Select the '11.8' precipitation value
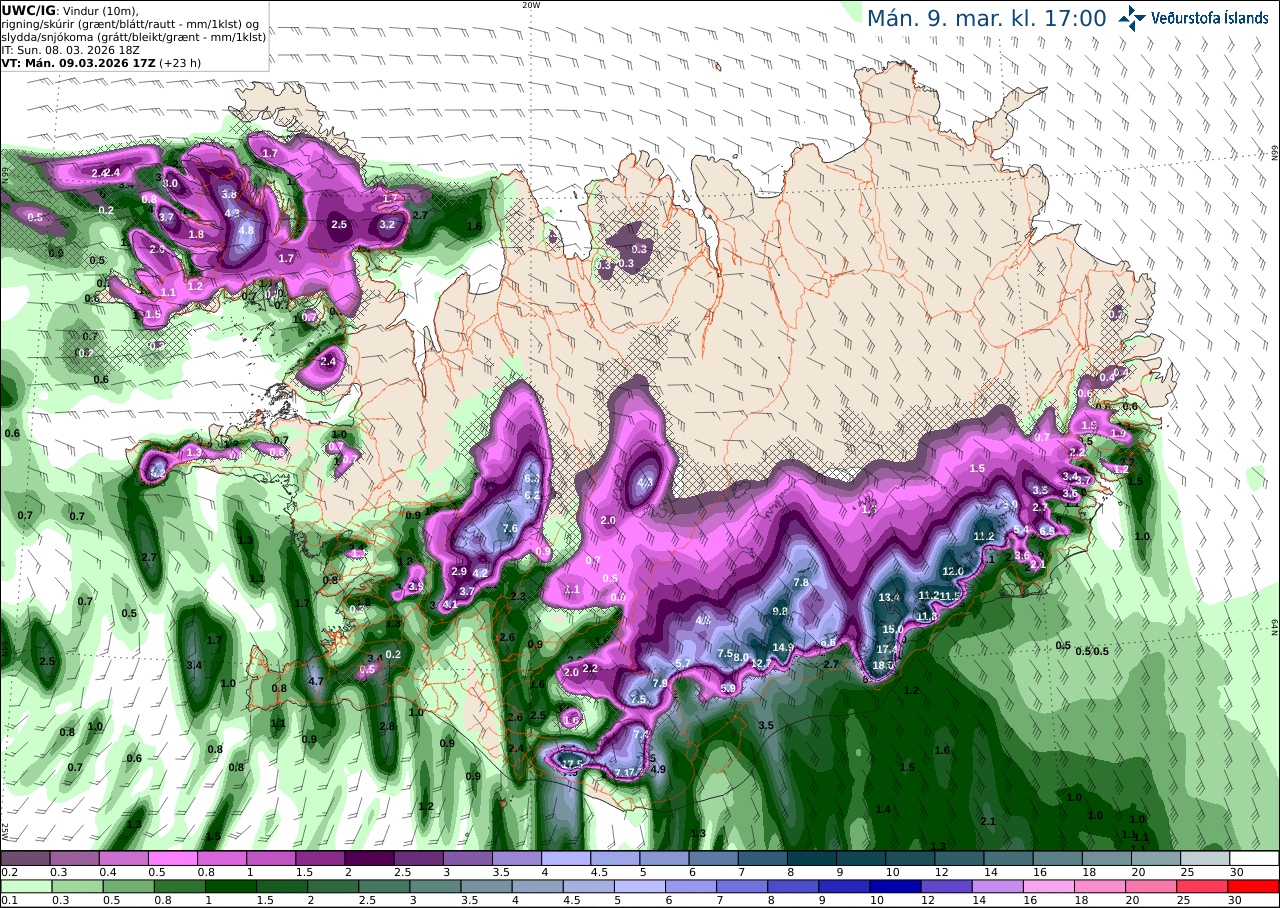The image size is (1280, 908). coord(927,616)
